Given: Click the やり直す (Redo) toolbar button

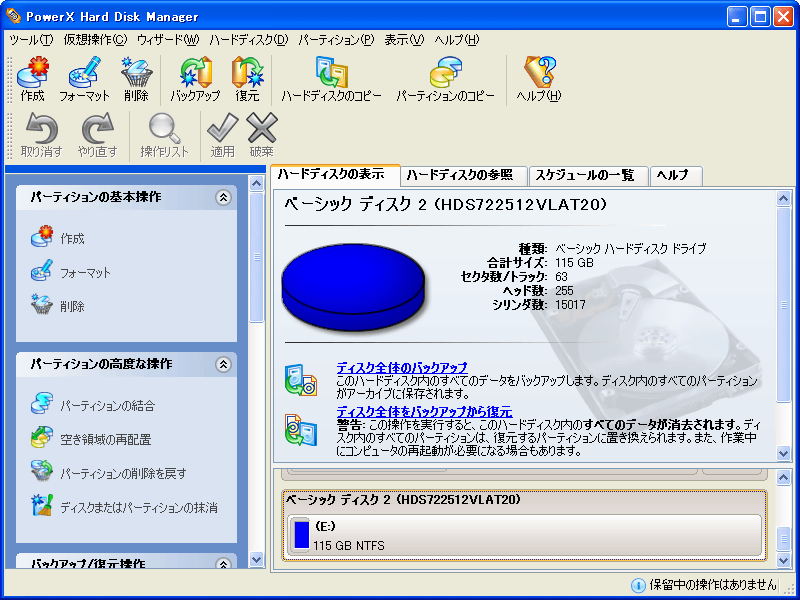Looking at the screenshot, I should click(x=97, y=135).
